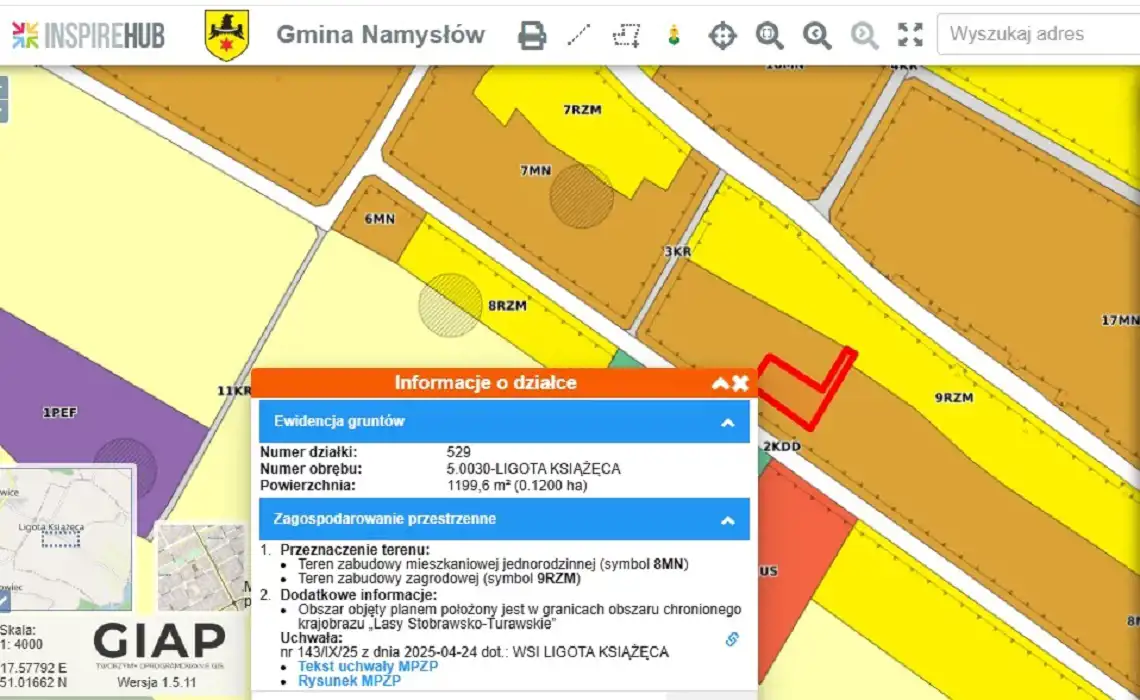
Task: Go to previous map view magnifier
Action: coord(817,35)
